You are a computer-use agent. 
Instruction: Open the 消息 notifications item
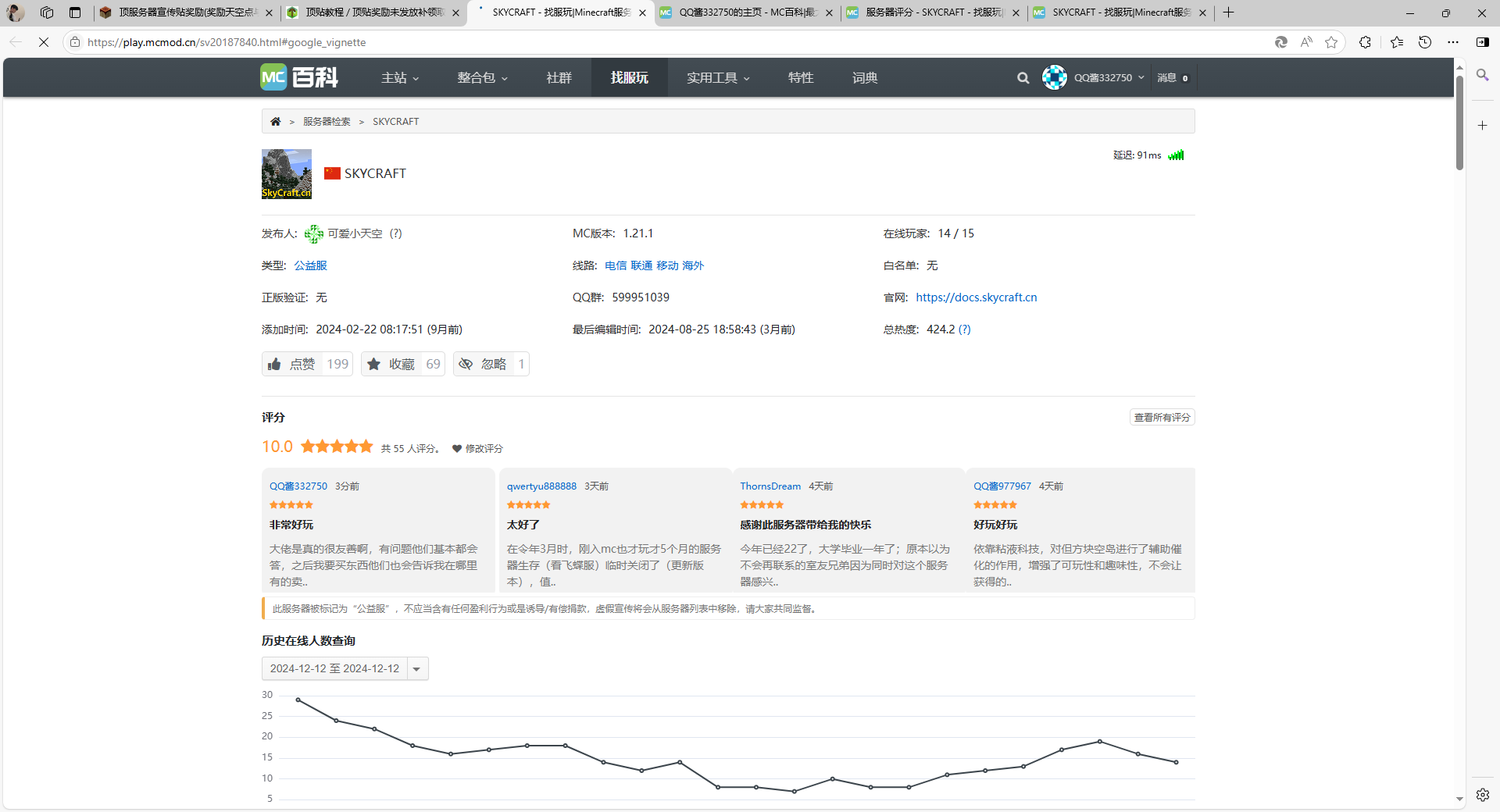pos(1173,78)
